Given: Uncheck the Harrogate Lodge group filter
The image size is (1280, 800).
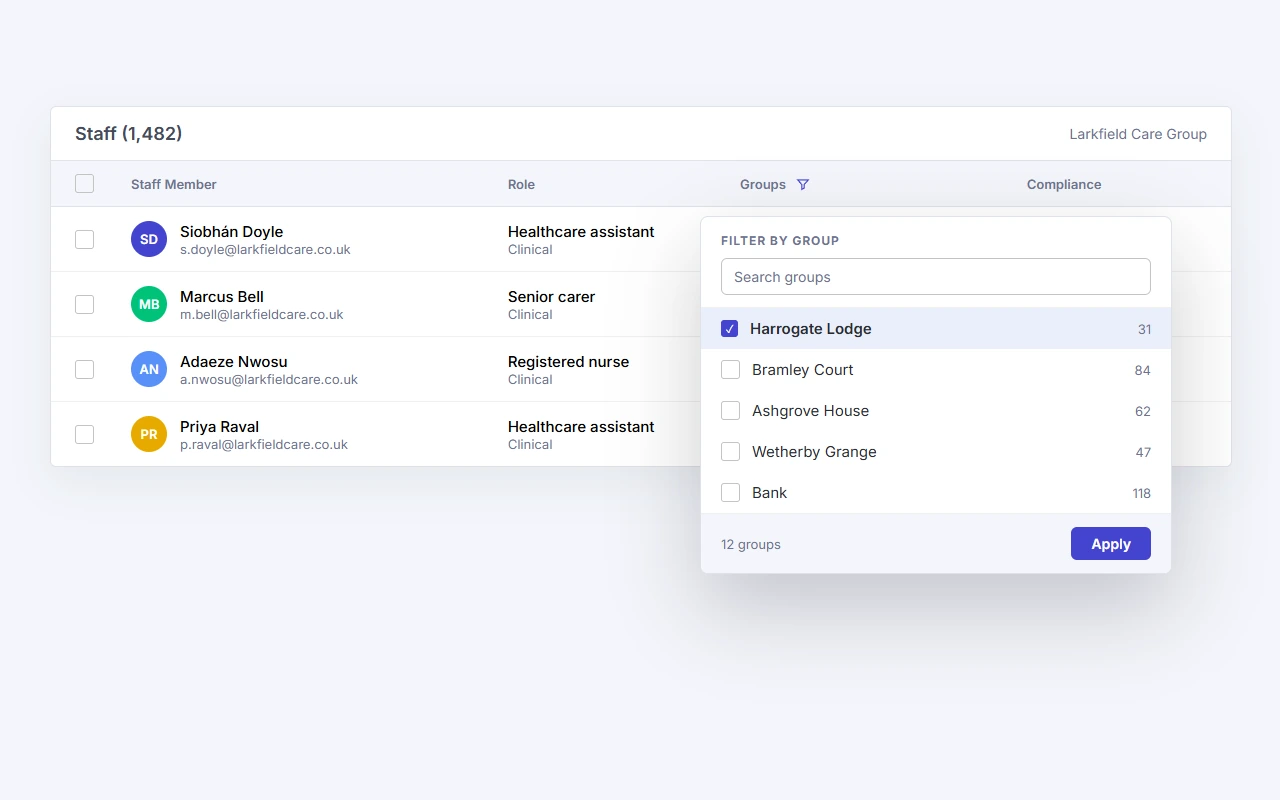Looking at the screenshot, I should pos(730,328).
